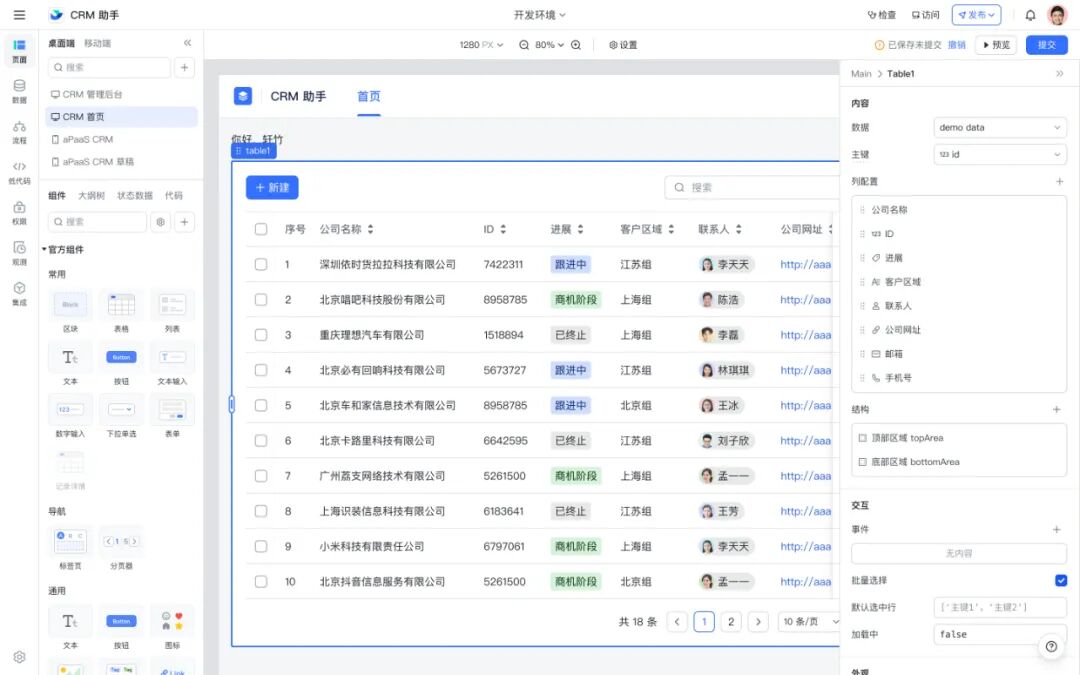Open the 数据 demo data dropdown
The height and width of the screenshot is (675, 1080).
point(1000,127)
